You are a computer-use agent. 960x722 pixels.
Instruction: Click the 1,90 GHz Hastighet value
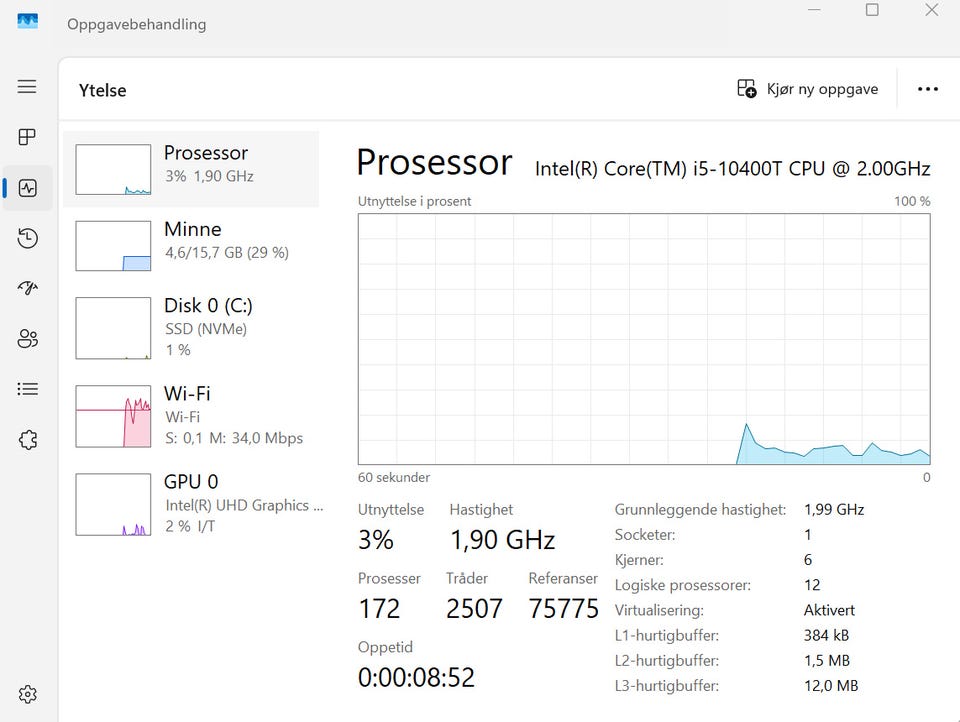click(503, 540)
